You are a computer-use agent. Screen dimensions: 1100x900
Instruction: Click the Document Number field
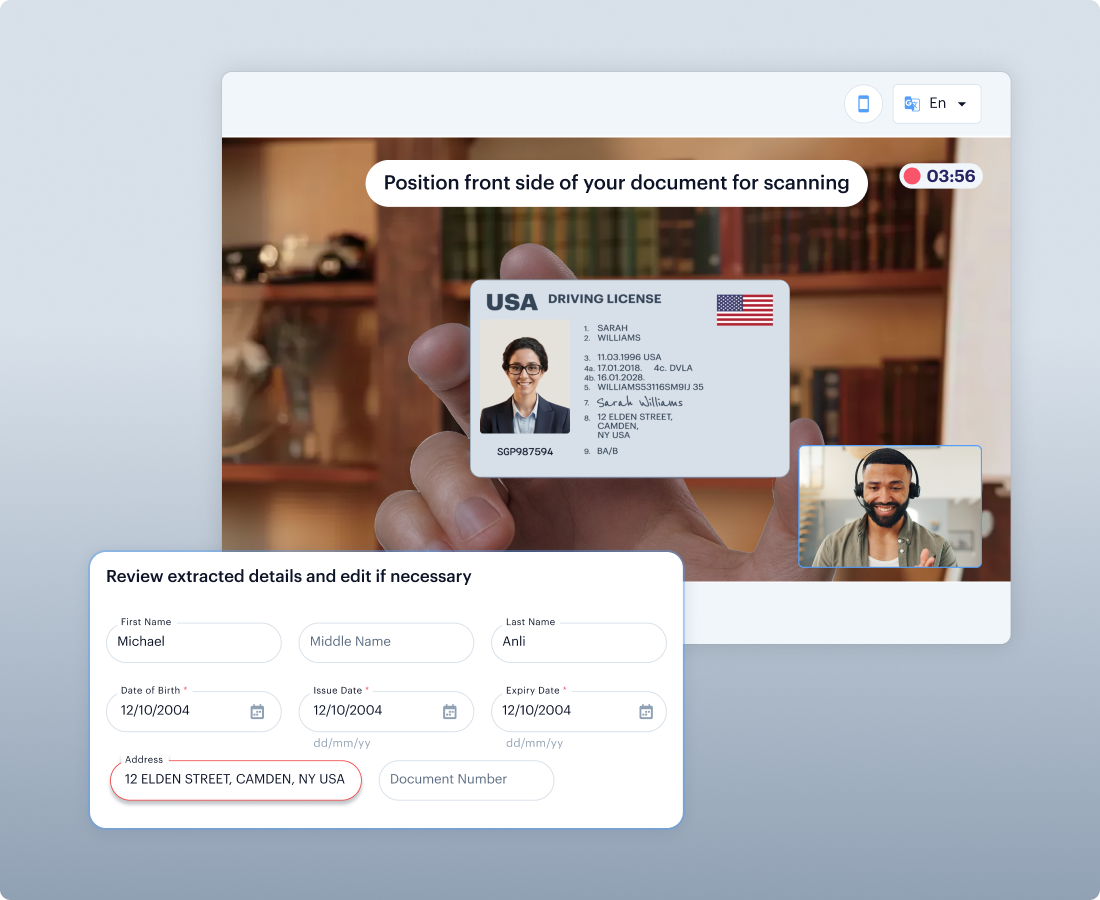pos(466,780)
